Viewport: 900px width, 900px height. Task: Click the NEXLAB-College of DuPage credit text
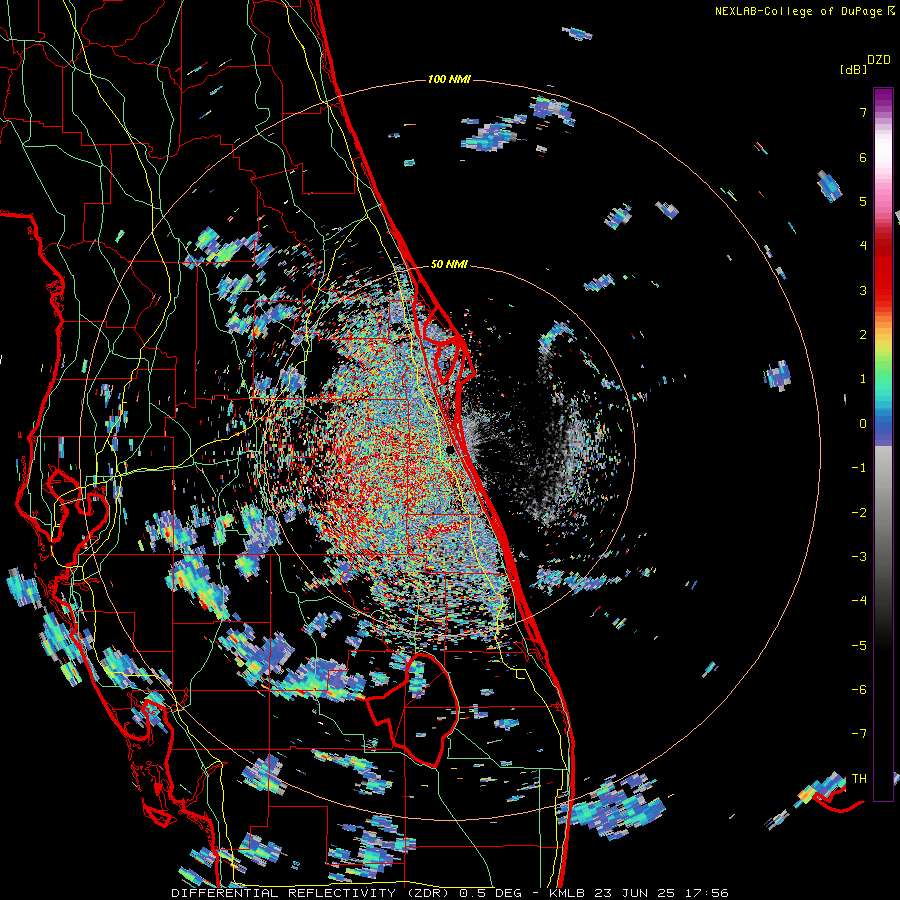(x=798, y=11)
